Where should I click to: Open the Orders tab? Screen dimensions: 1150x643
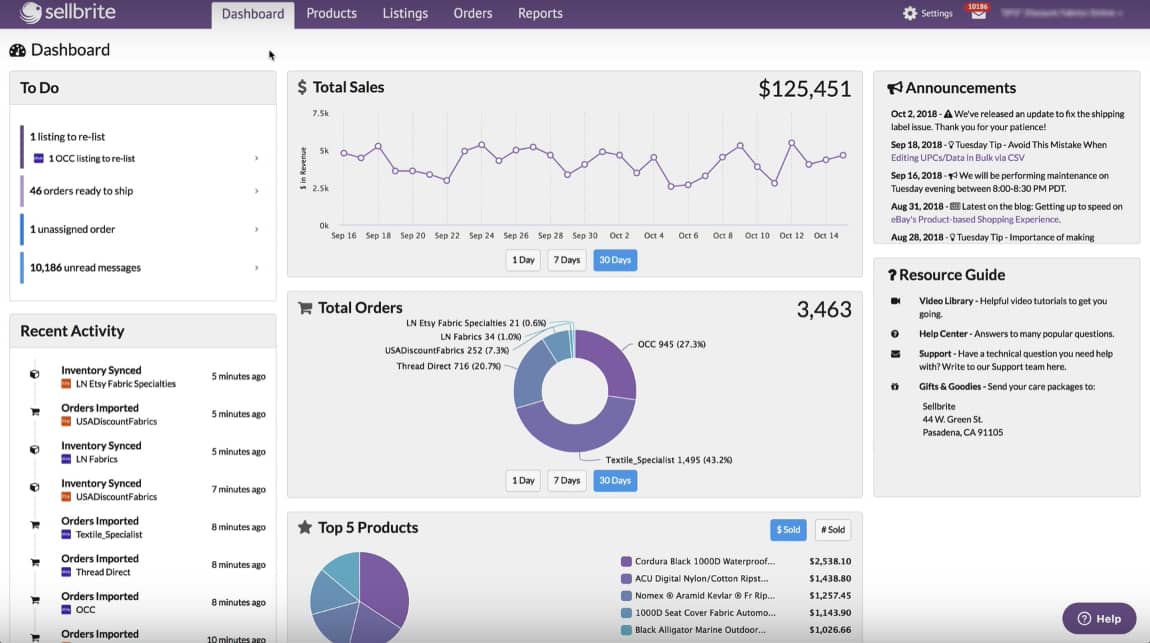click(x=472, y=13)
